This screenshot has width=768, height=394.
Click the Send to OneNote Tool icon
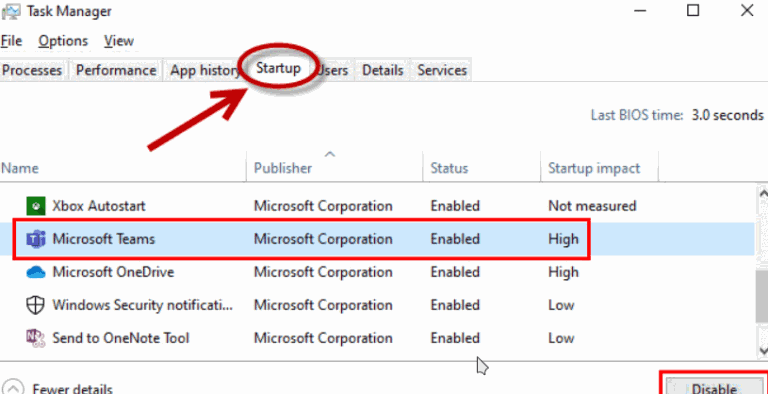(x=35, y=338)
